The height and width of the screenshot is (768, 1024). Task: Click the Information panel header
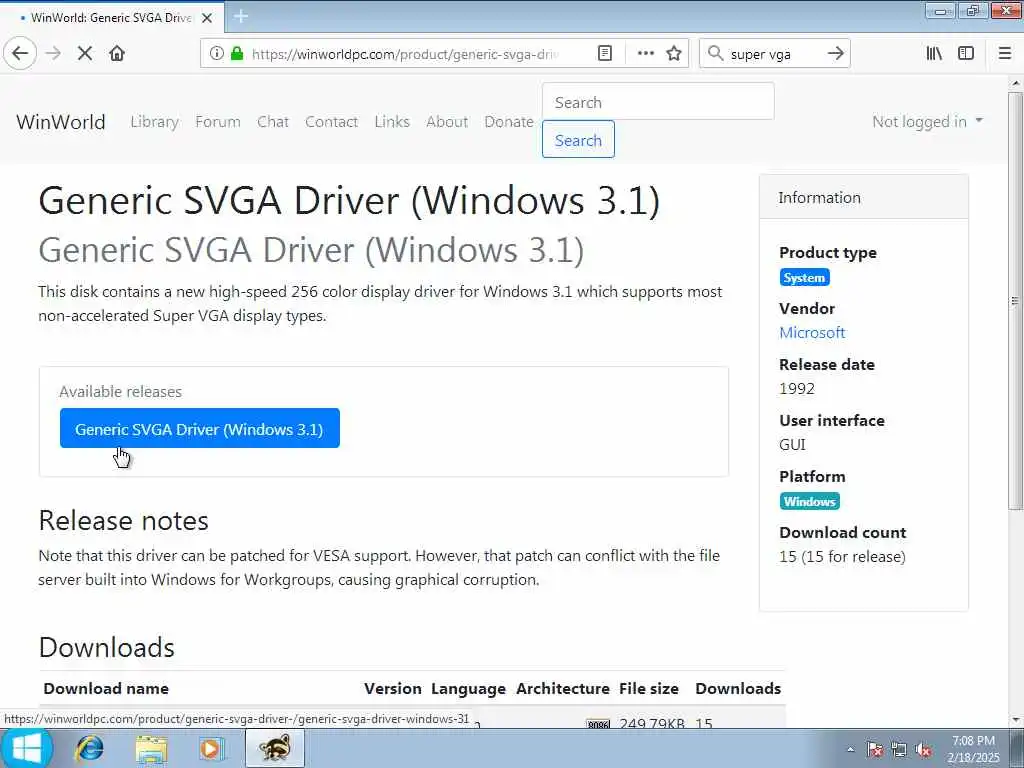[x=863, y=197]
